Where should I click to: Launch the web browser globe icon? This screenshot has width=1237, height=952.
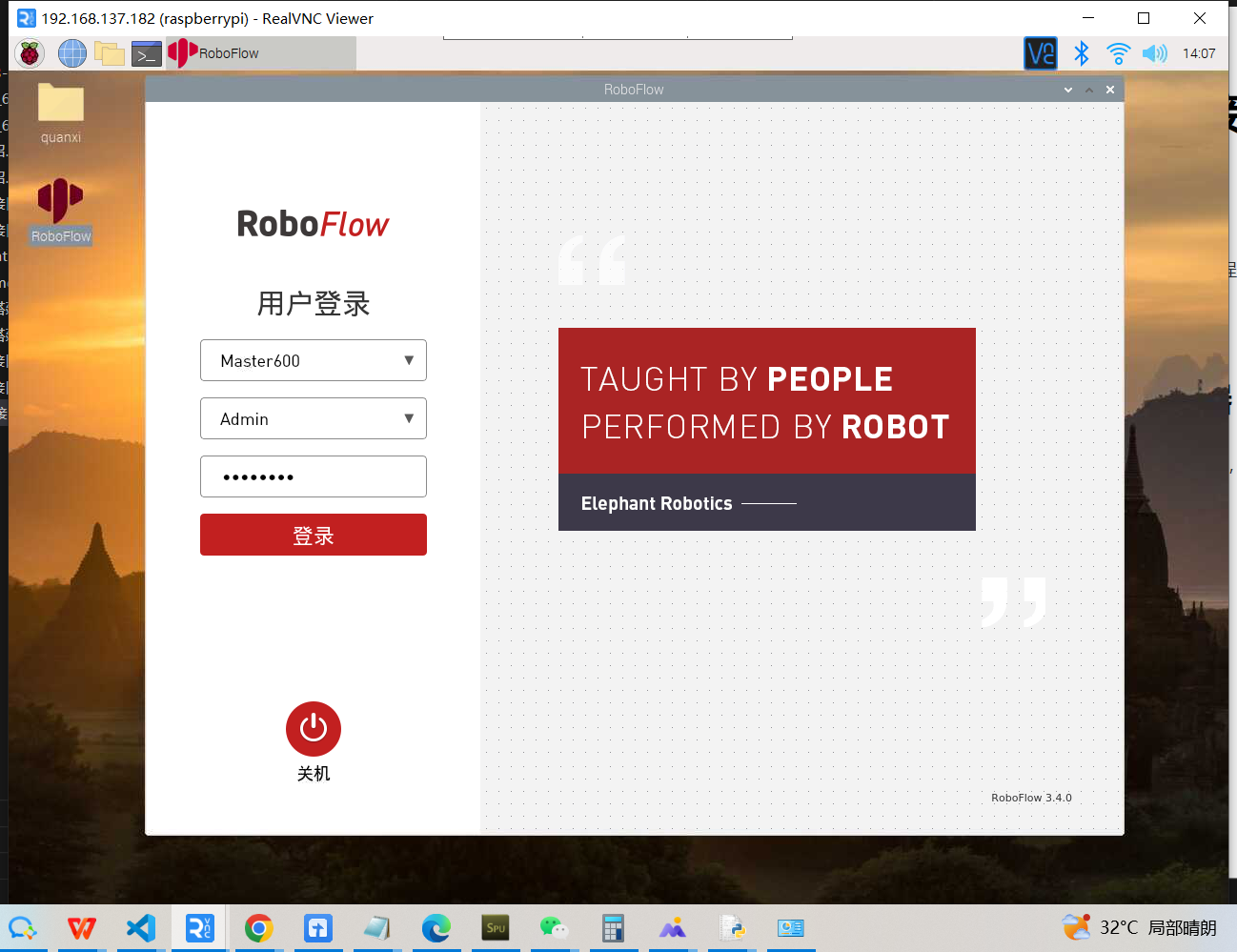[x=71, y=53]
